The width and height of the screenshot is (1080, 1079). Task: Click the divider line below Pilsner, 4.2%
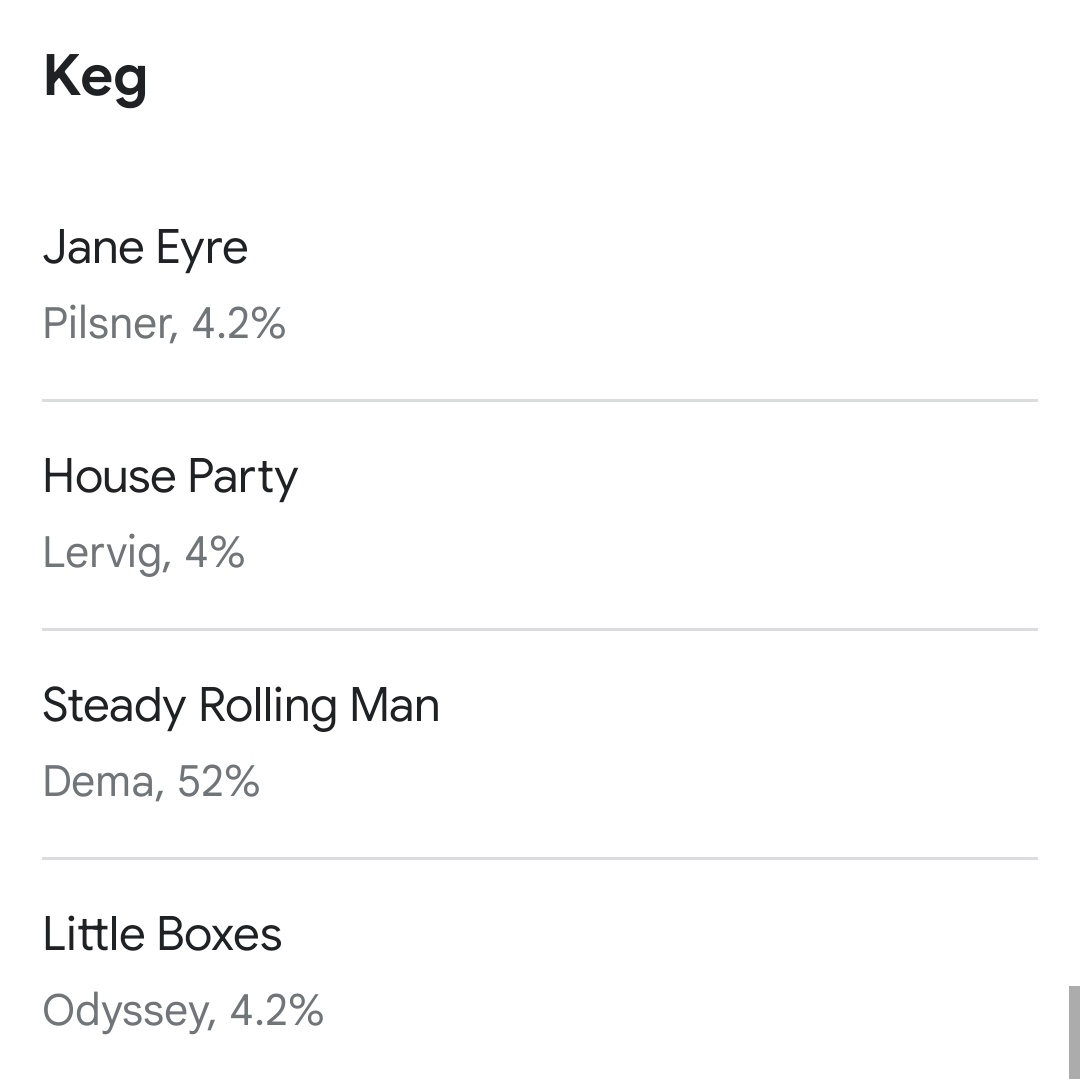point(540,400)
